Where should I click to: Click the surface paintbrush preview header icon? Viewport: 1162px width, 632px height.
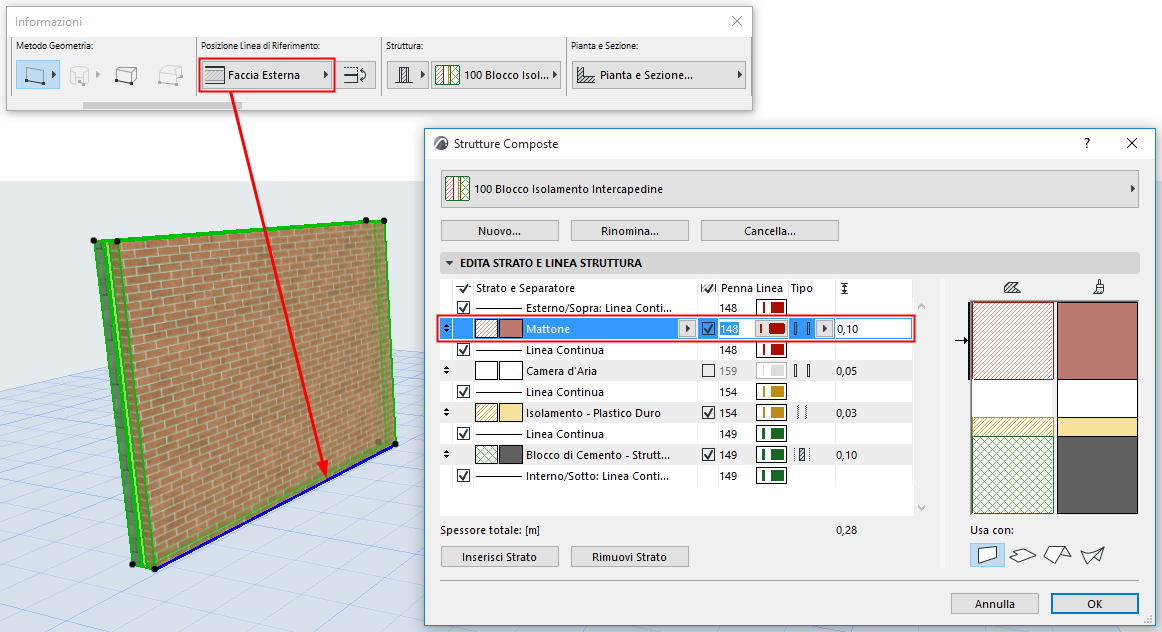click(x=1098, y=287)
